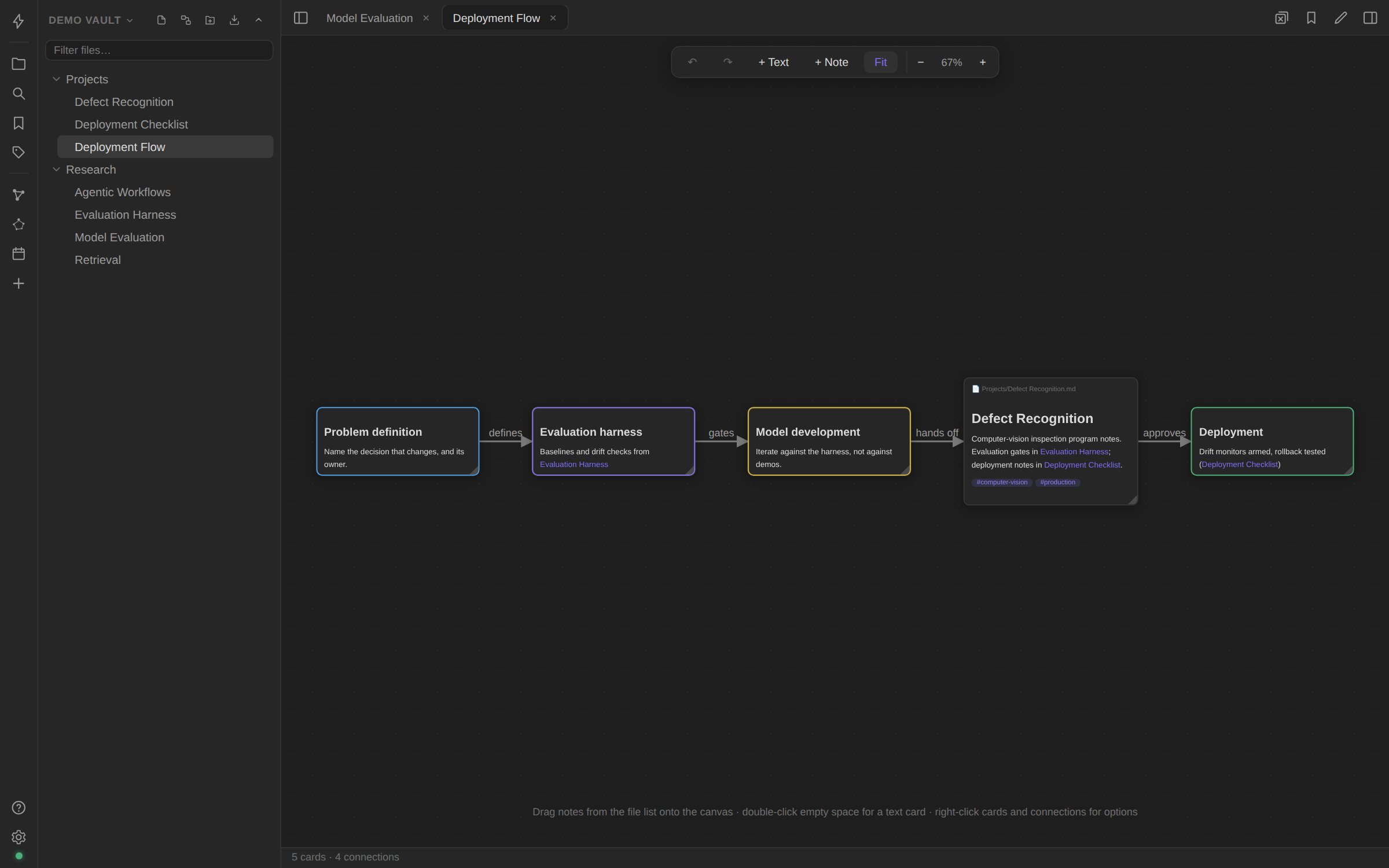Follow Deployment Checklist link in Deployment card
The width and height of the screenshot is (1389, 868).
(1239, 464)
